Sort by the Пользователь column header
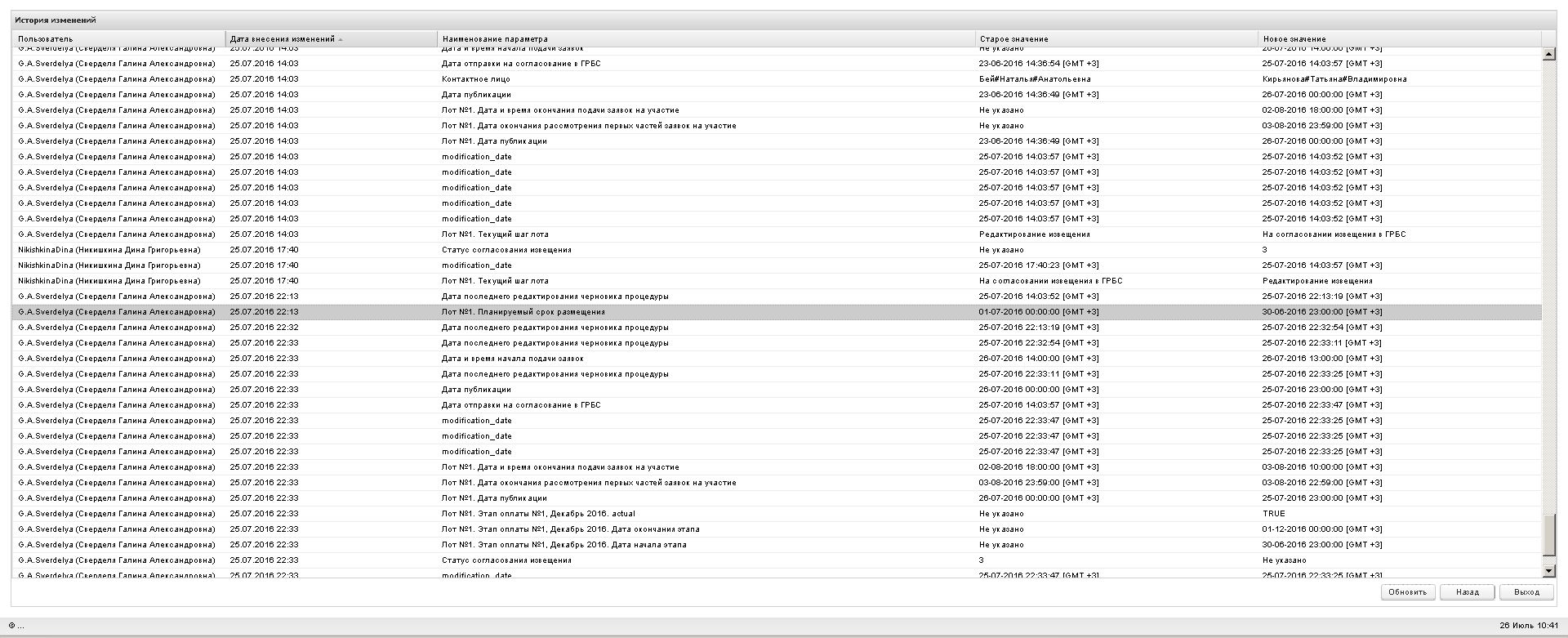1568x638 pixels. pos(46,39)
